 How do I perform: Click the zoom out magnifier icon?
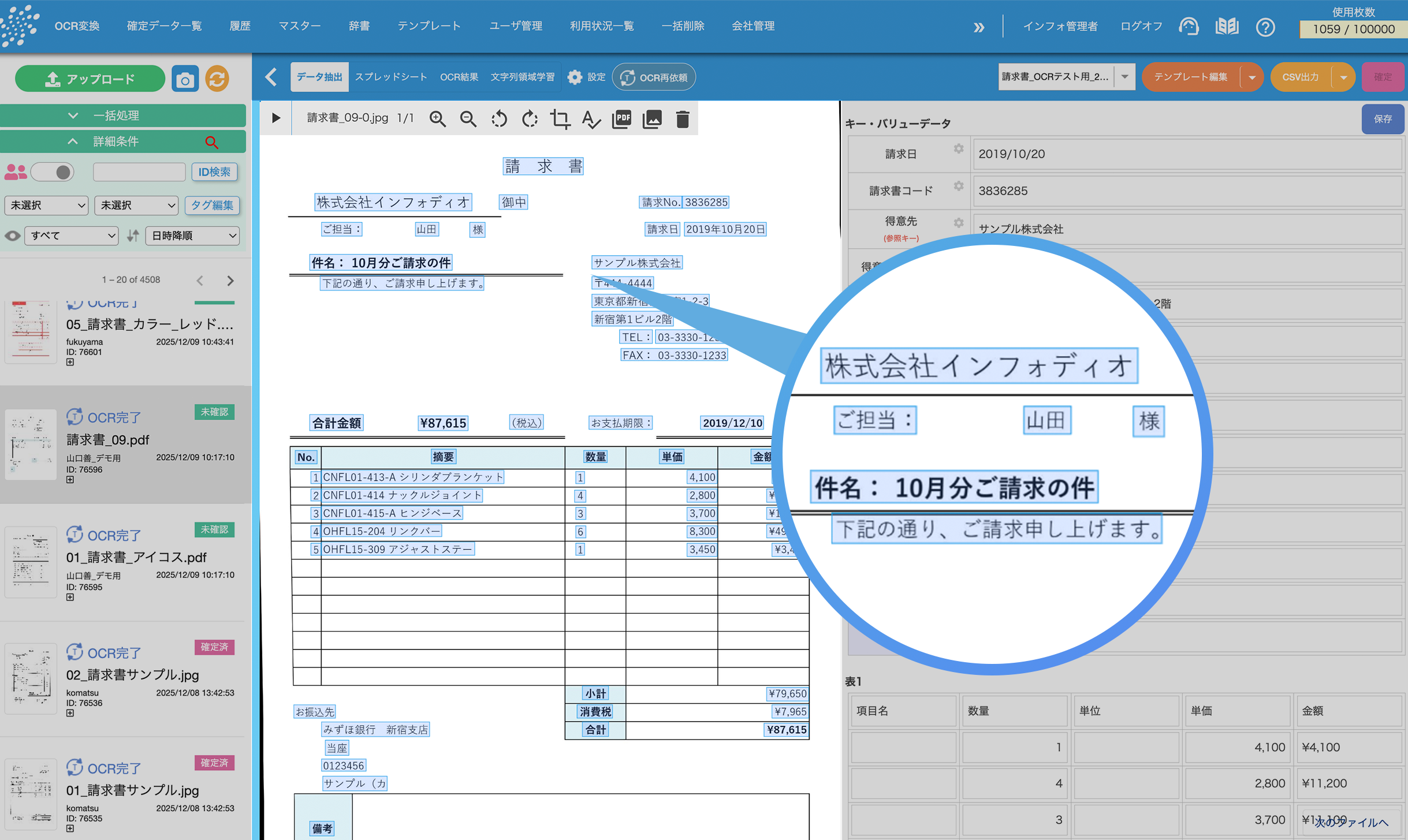[468, 120]
